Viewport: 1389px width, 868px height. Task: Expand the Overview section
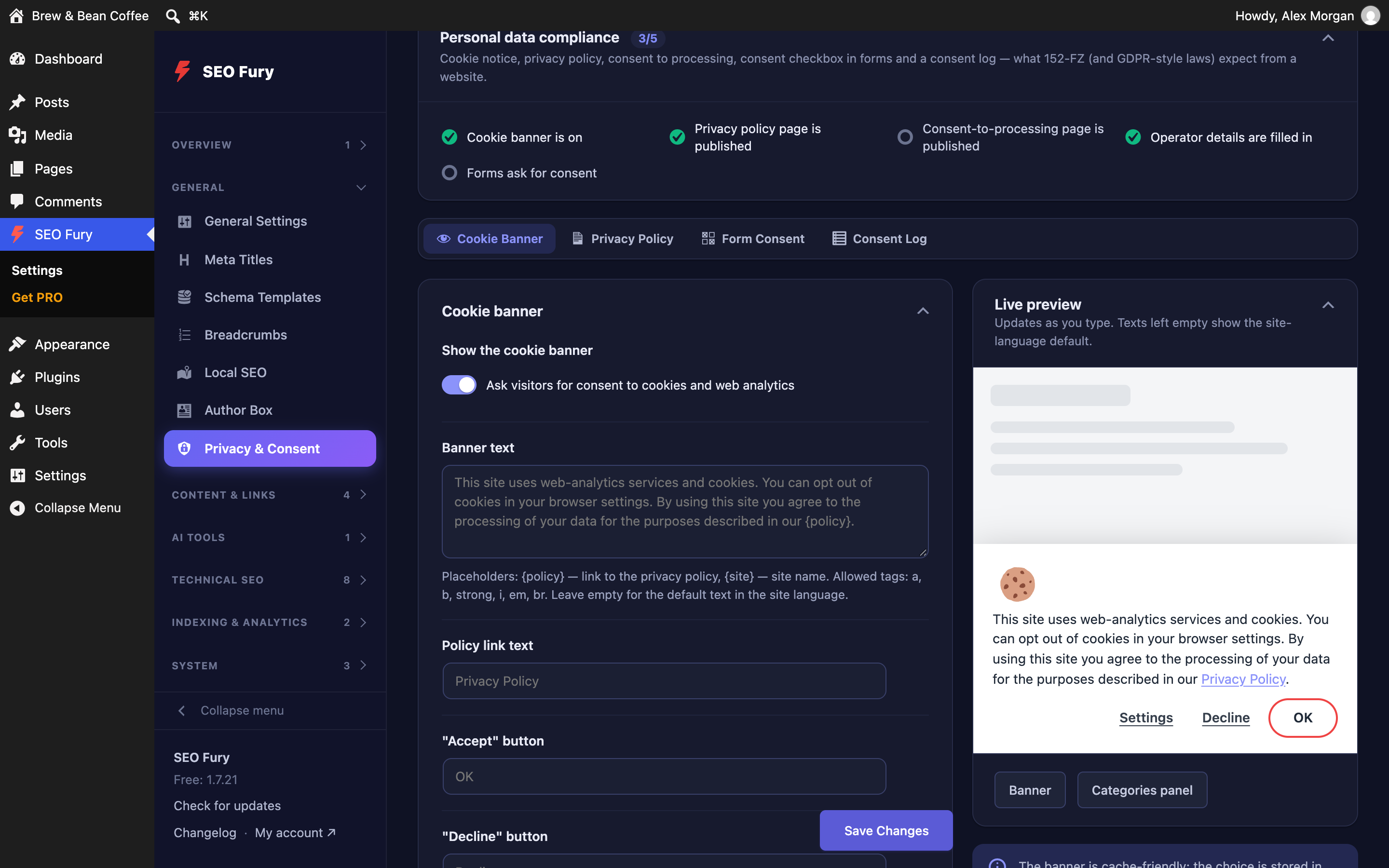pyautogui.click(x=270, y=145)
